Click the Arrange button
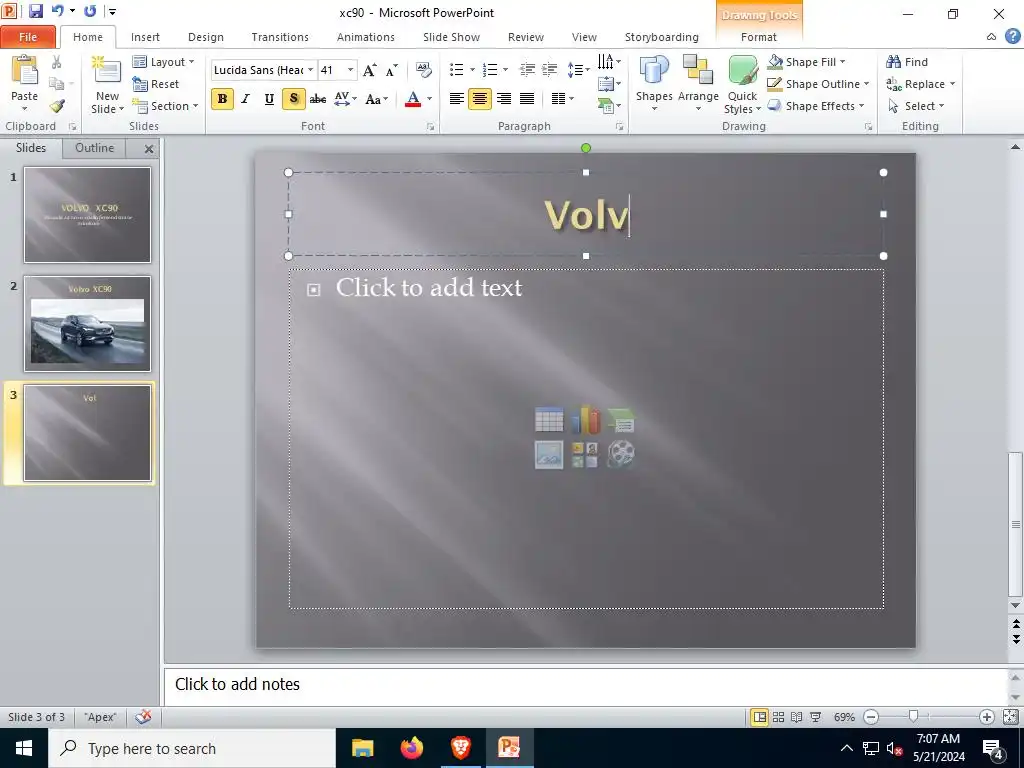Viewport: 1024px width, 768px height. [x=698, y=83]
